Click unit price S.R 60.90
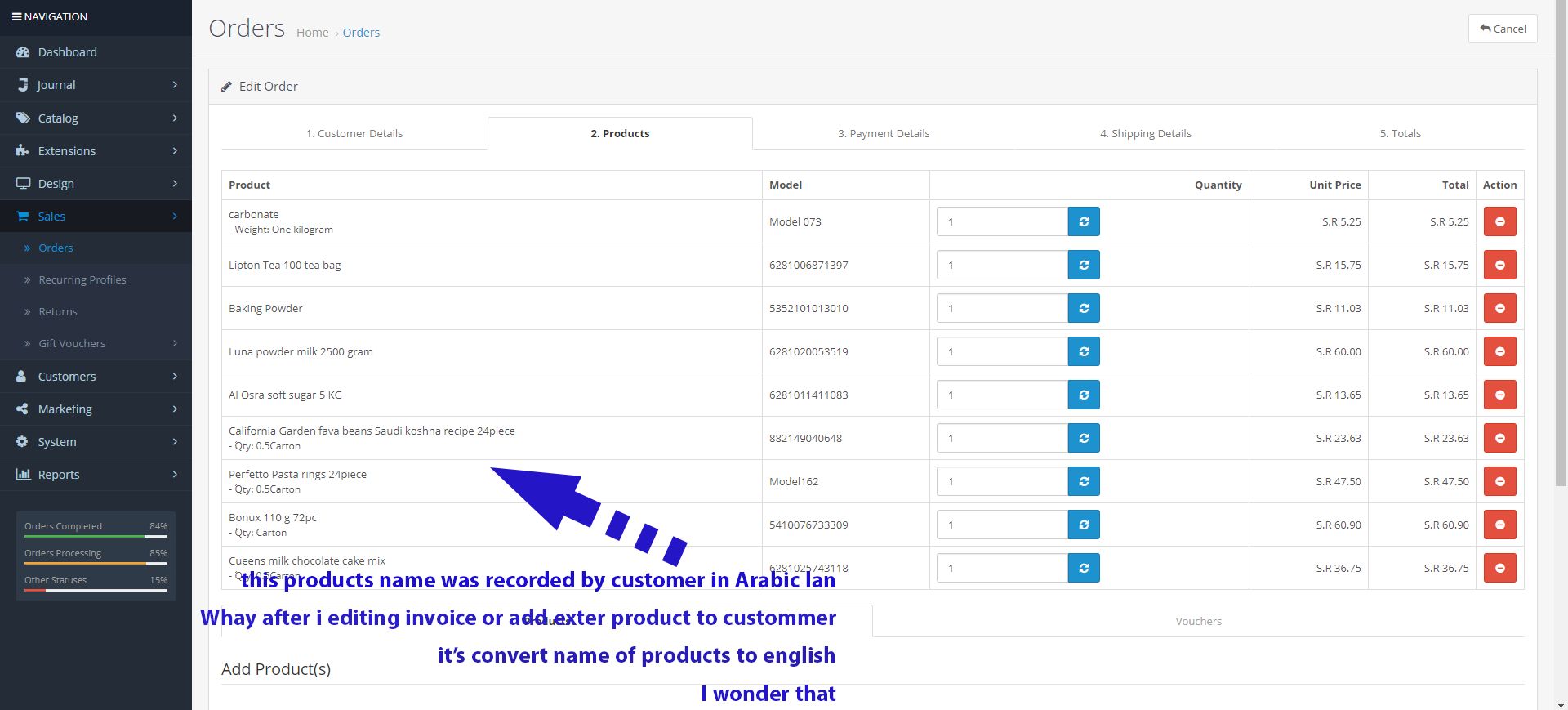The width and height of the screenshot is (1568, 710). 1339,525
